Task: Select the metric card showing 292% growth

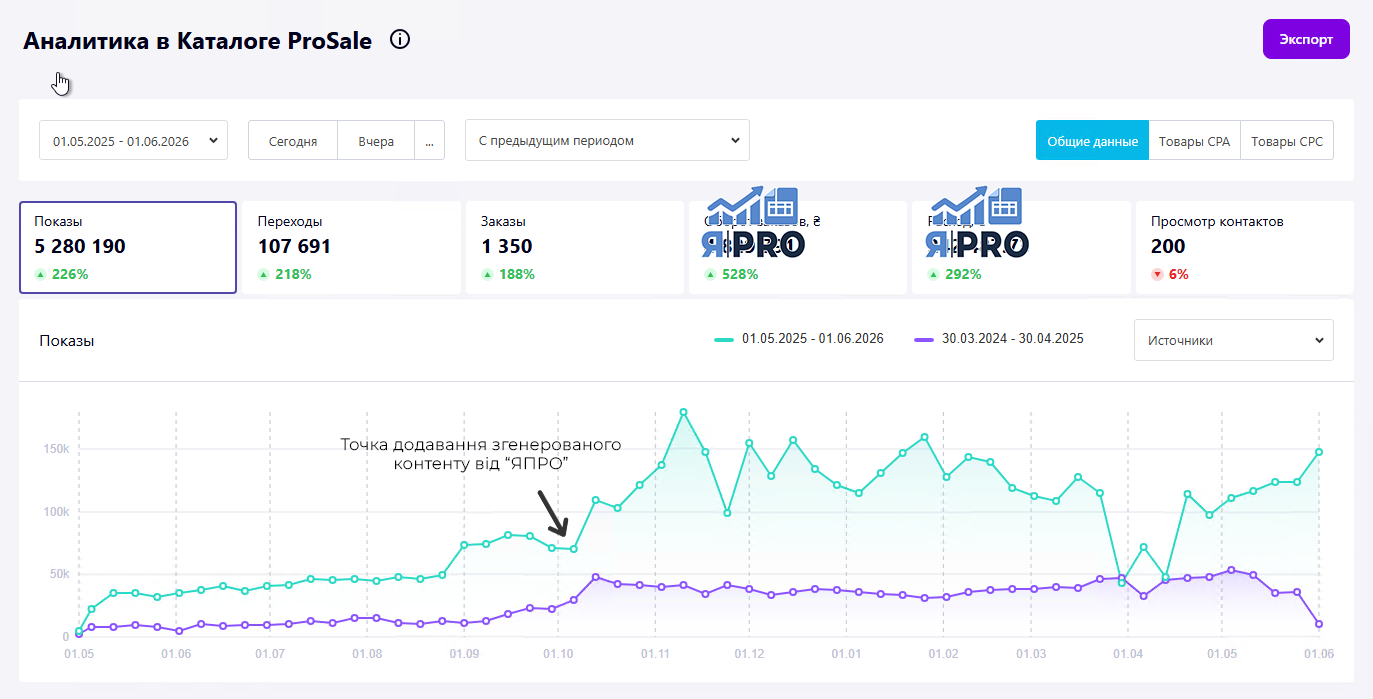Action: click(x=1021, y=247)
